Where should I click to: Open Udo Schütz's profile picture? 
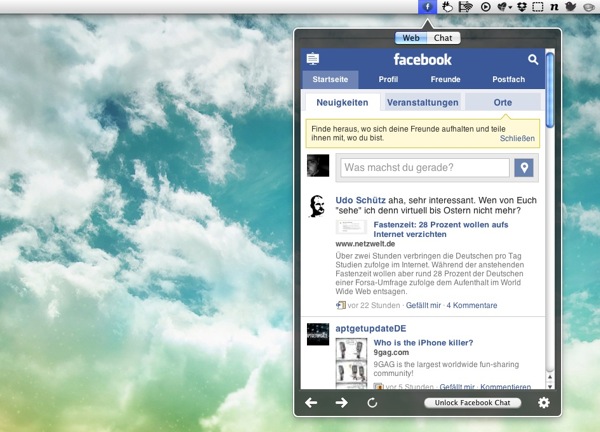pyautogui.click(x=318, y=206)
